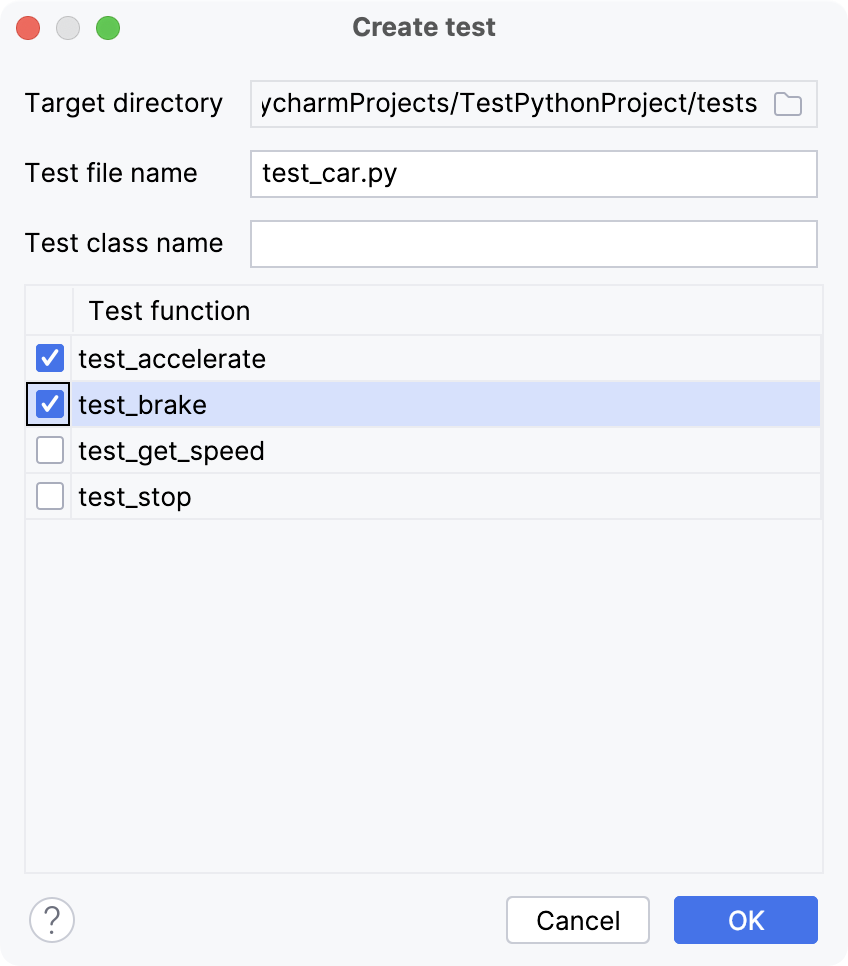The width and height of the screenshot is (848, 966).
Task: Open the folder browser for target directory
Action: click(x=787, y=103)
